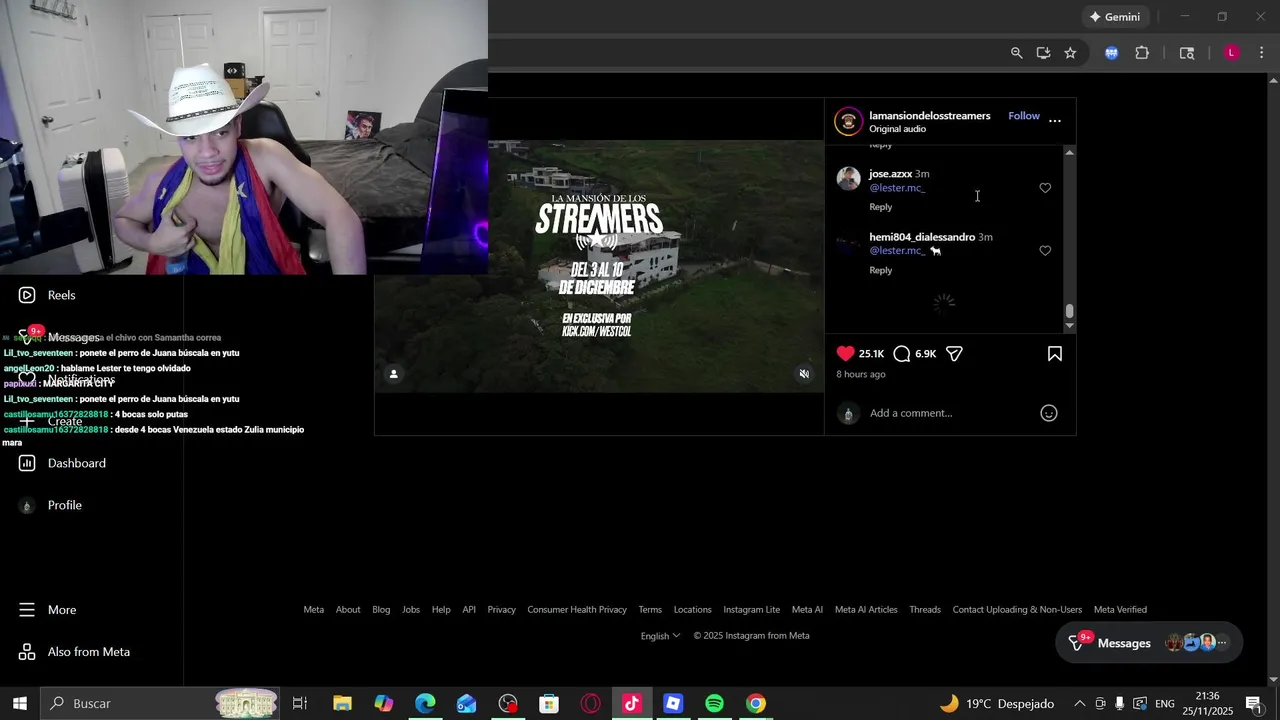
Task: Click the Buscar taskbar search box
Action: pyautogui.click(x=162, y=703)
